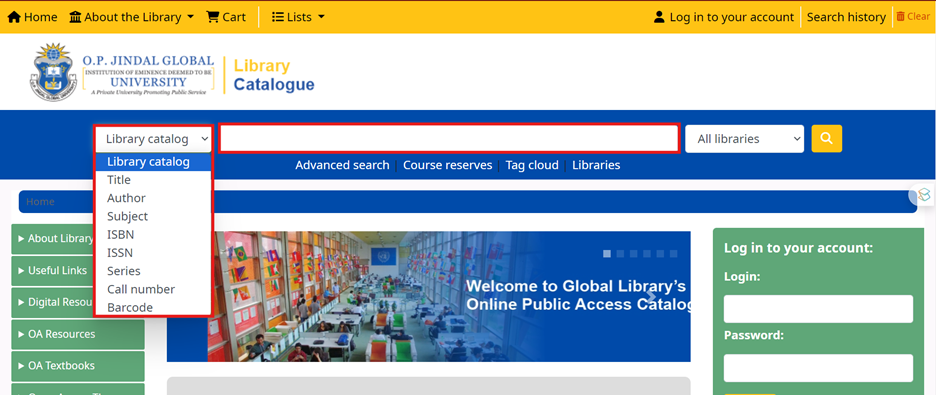Open Libraries link
This screenshot has width=936, height=395.
(596, 165)
